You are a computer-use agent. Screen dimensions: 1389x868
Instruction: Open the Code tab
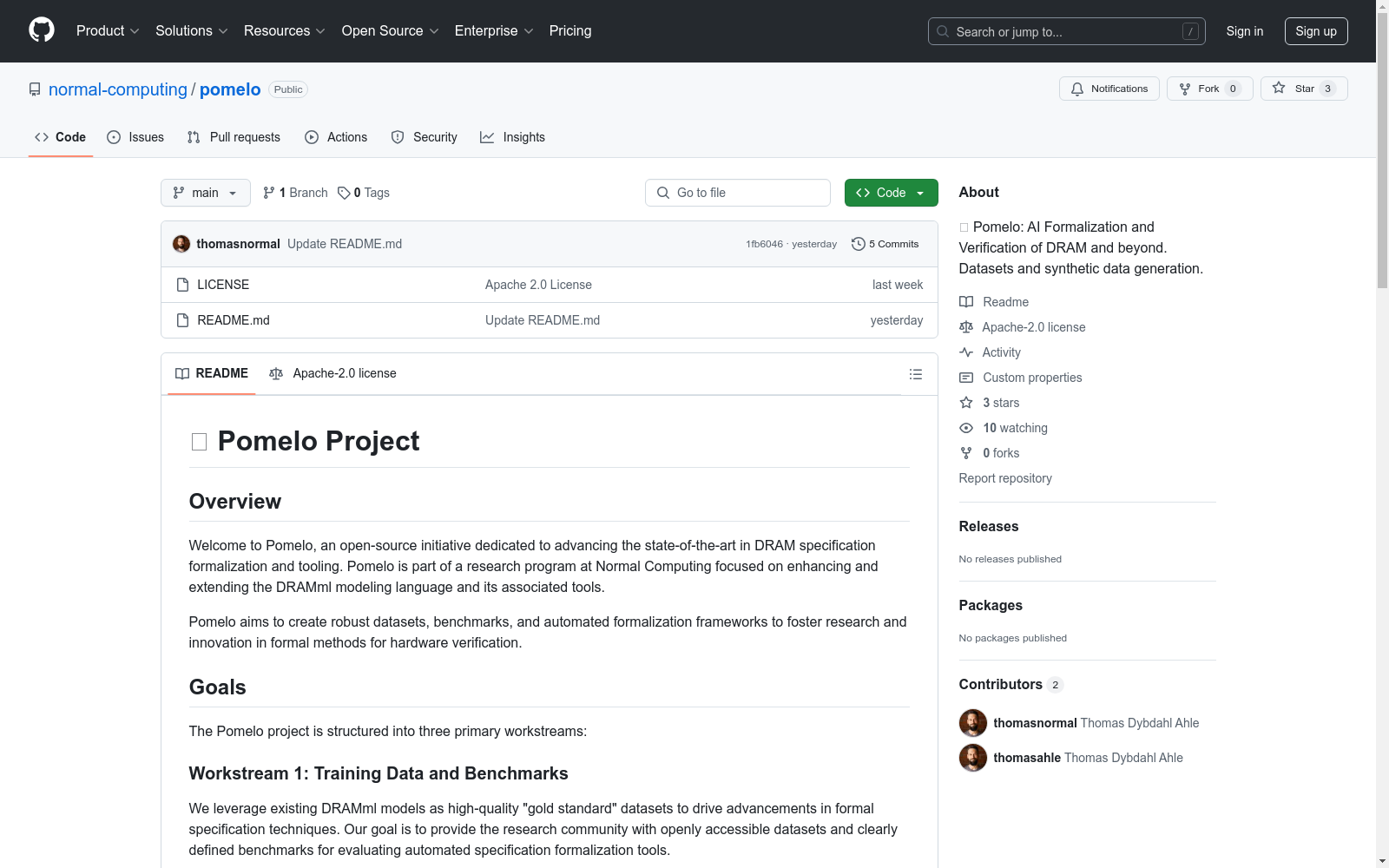[x=61, y=137]
